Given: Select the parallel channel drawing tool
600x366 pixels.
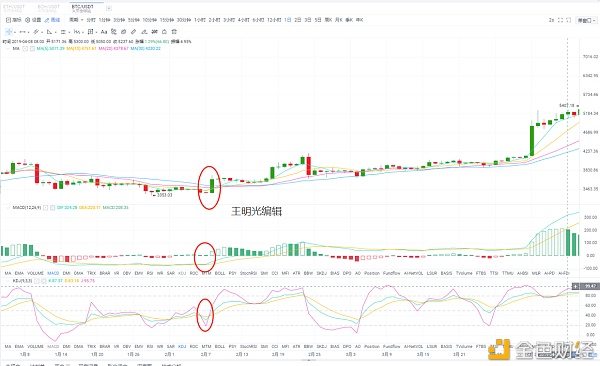Looking at the screenshot, I should click(x=36, y=32).
